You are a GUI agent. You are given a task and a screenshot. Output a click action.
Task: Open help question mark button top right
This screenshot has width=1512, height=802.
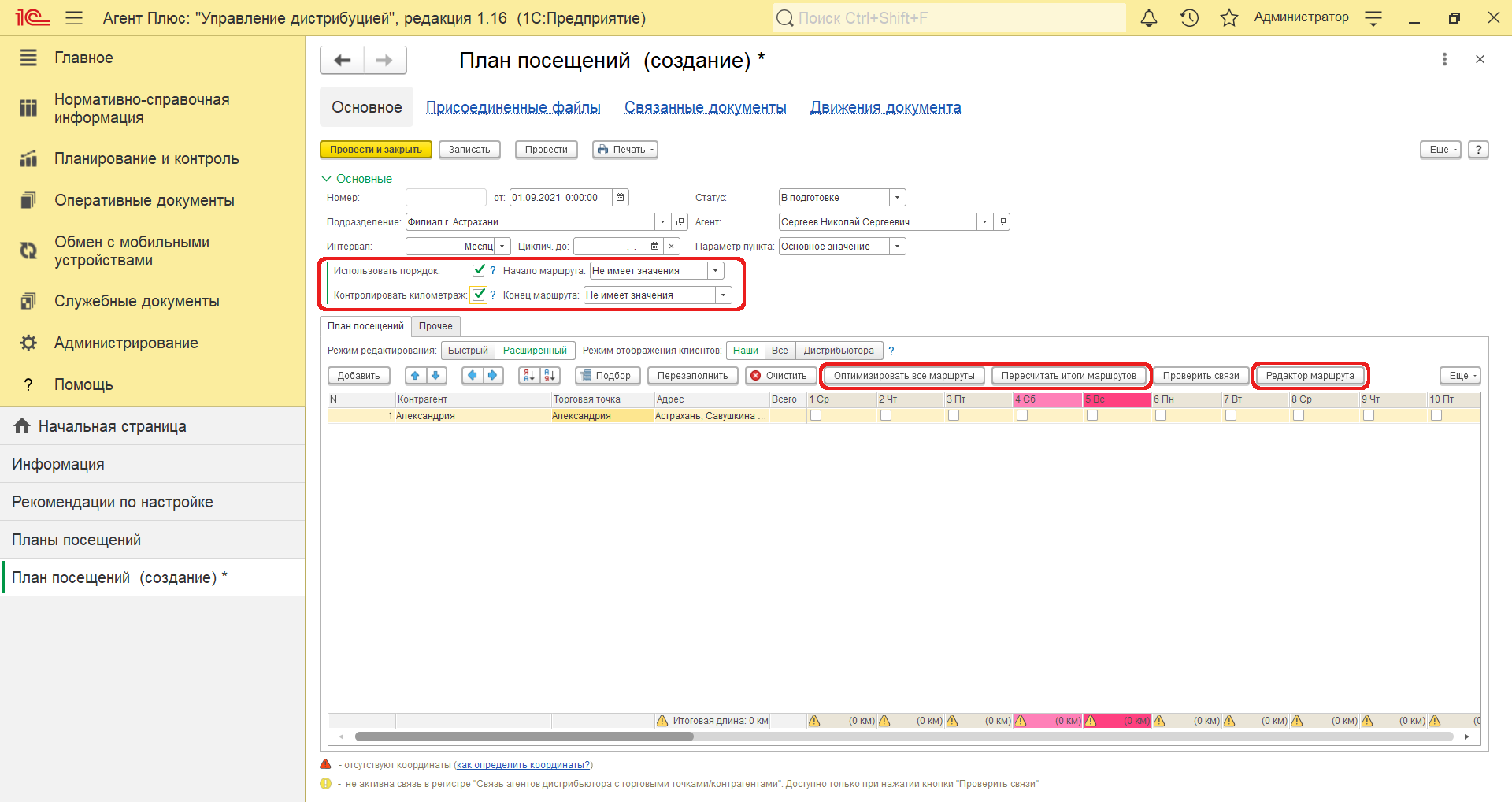click(1479, 150)
